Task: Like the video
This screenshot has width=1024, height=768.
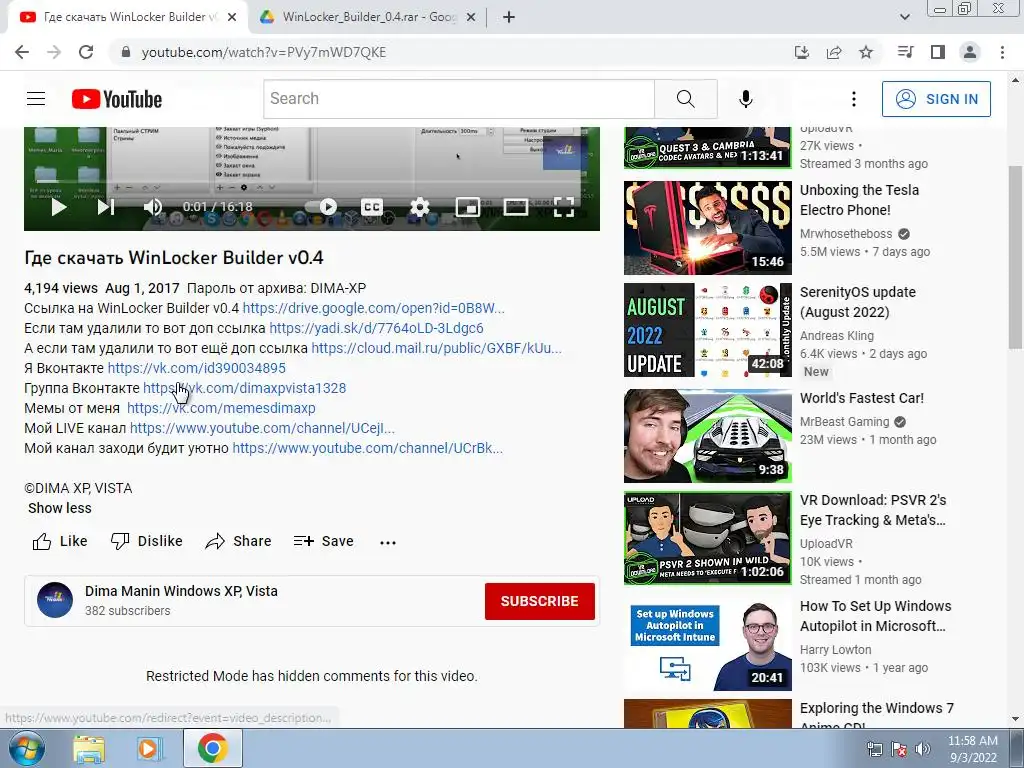Action: click(59, 541)
